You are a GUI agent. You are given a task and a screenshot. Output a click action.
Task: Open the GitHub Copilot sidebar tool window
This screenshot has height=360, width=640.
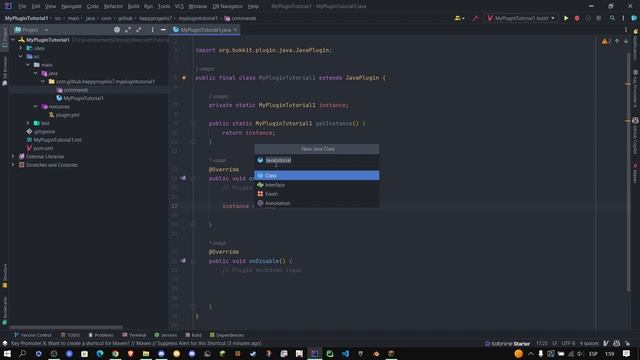pyautogui.click(x=636, y=136)
